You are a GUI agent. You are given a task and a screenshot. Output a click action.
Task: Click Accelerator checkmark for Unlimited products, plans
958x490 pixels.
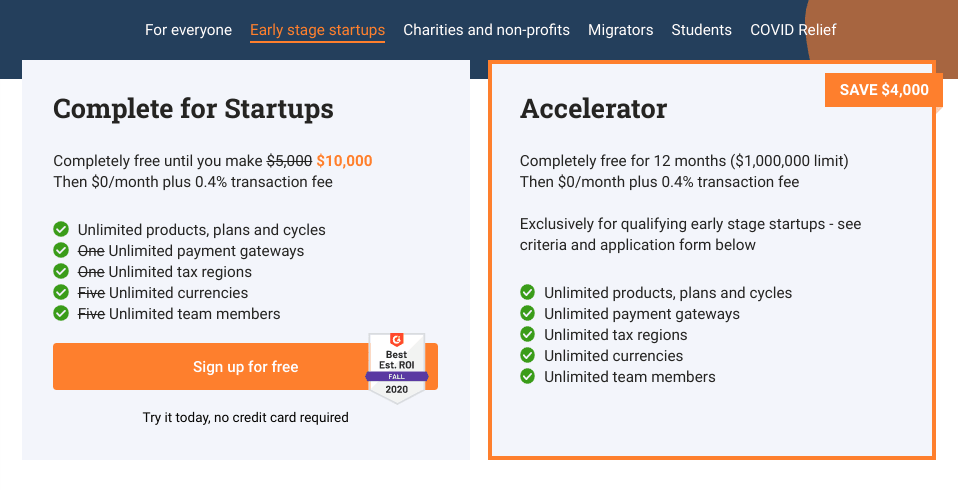pos(528,292)
